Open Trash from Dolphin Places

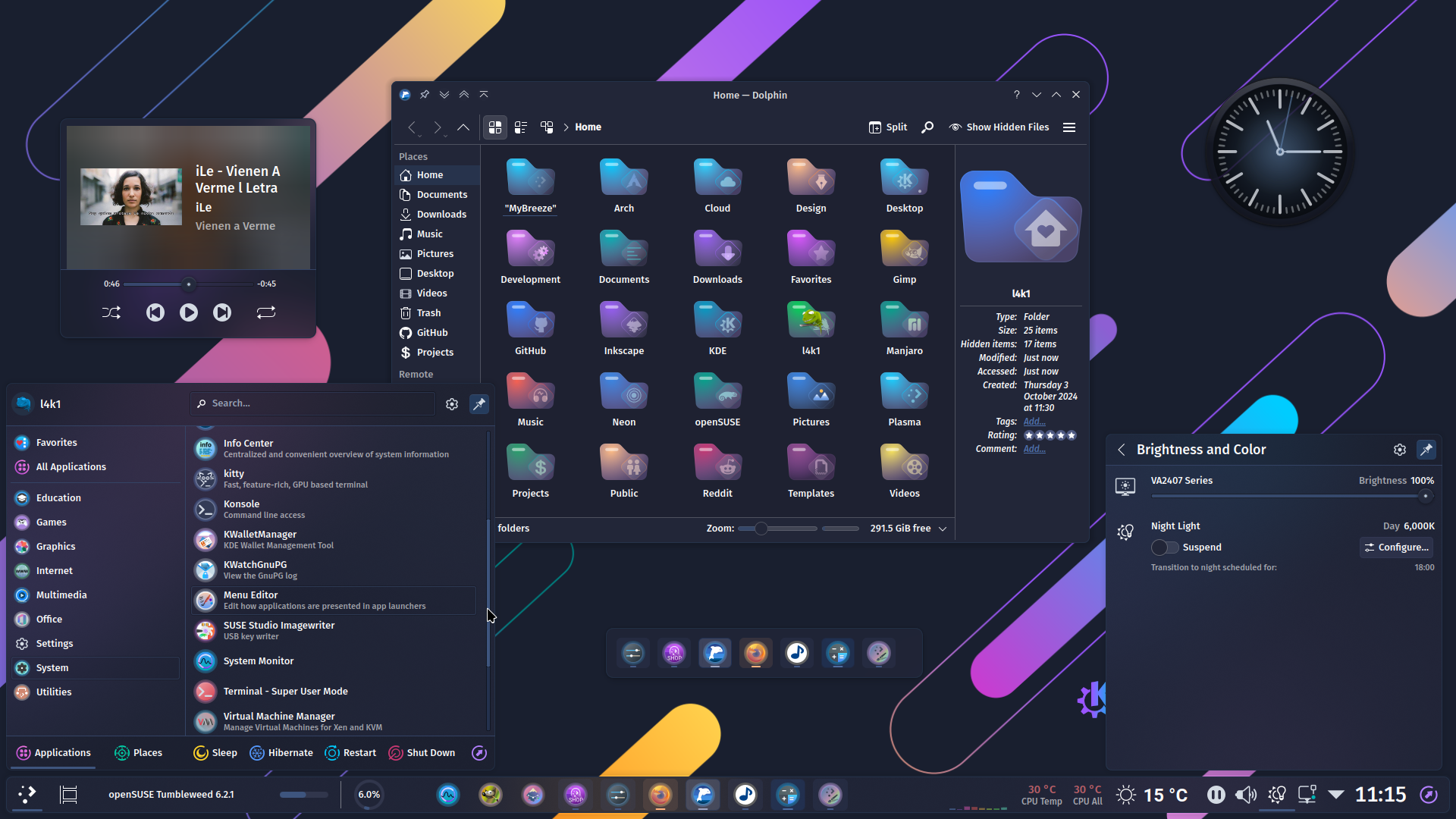[437, 313]
